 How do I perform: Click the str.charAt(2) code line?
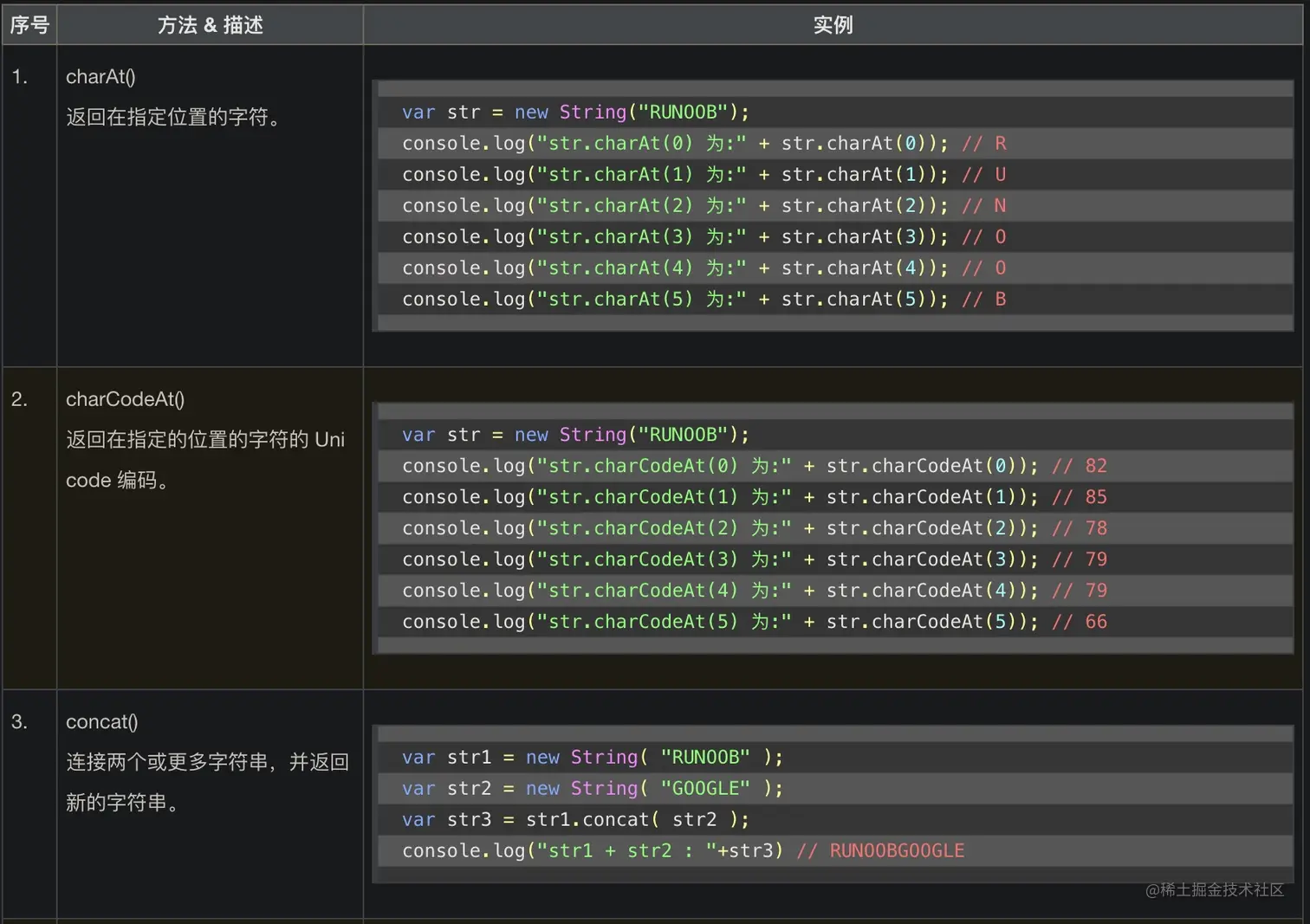point(704,205)
